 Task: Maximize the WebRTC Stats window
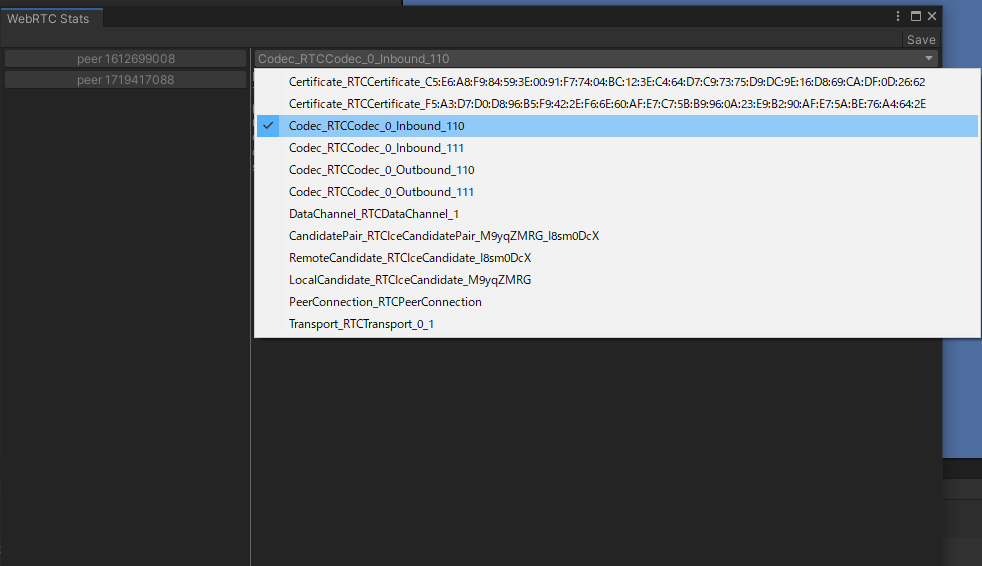[915, 16]
